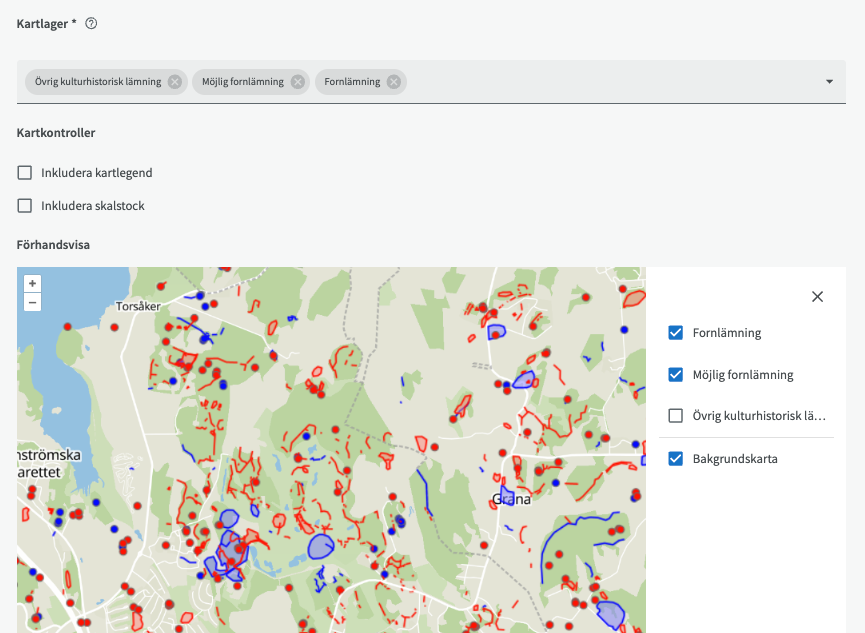Click the Kartkontroller section heading
The width and height of the screenshot is (865, 633).
pyautogui.click(x=56, y=132)
